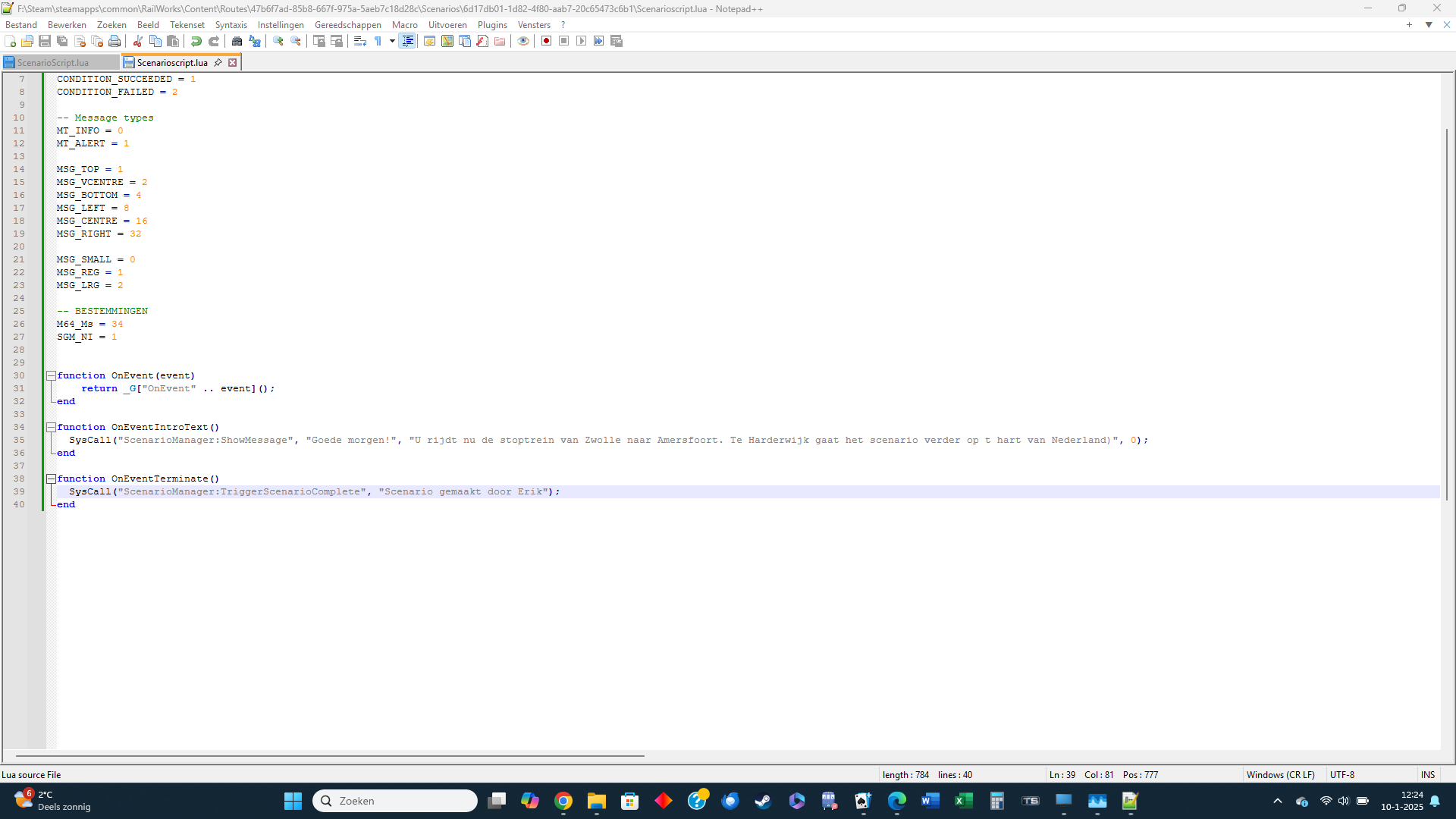Open the Instellingen menu

[281, 25]
